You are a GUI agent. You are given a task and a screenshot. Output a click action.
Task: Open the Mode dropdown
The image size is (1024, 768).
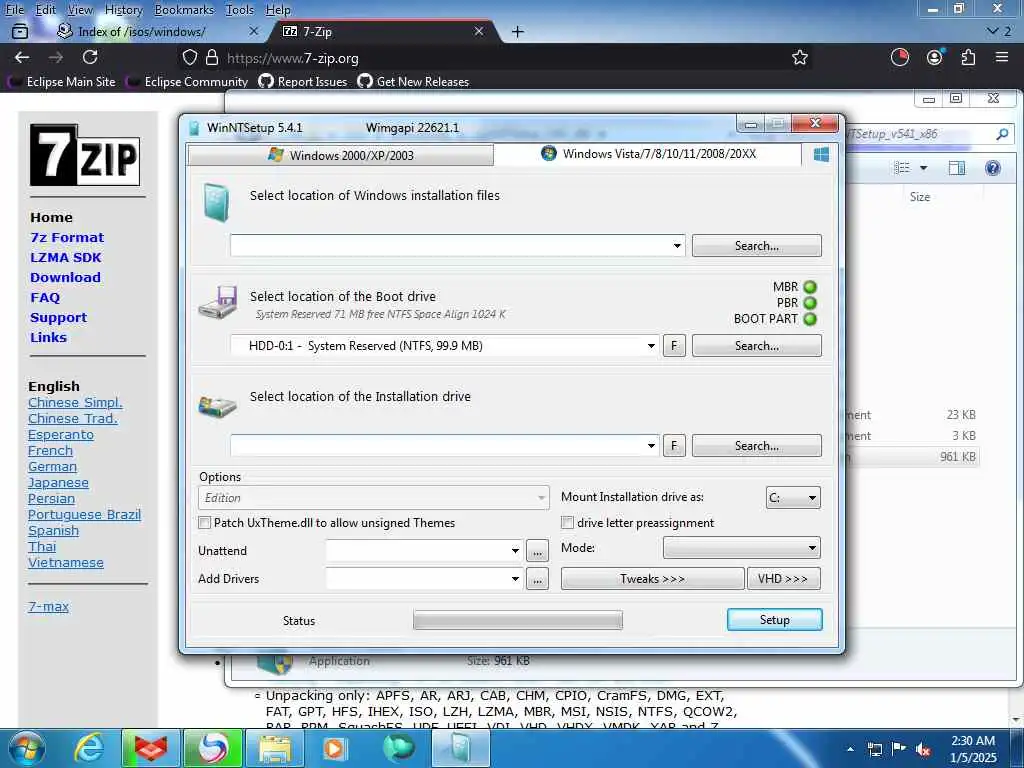pyautogui.click(x=741, y=548)
